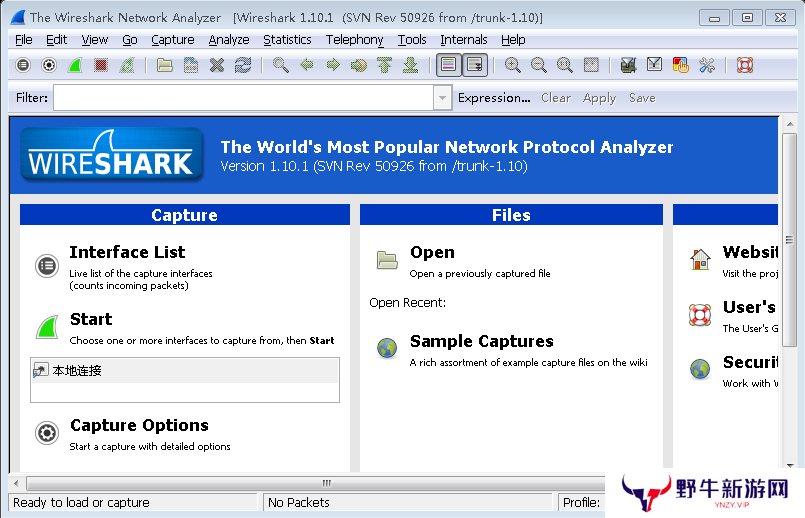
Task: Open the Security link
Action: click(750, 362)
